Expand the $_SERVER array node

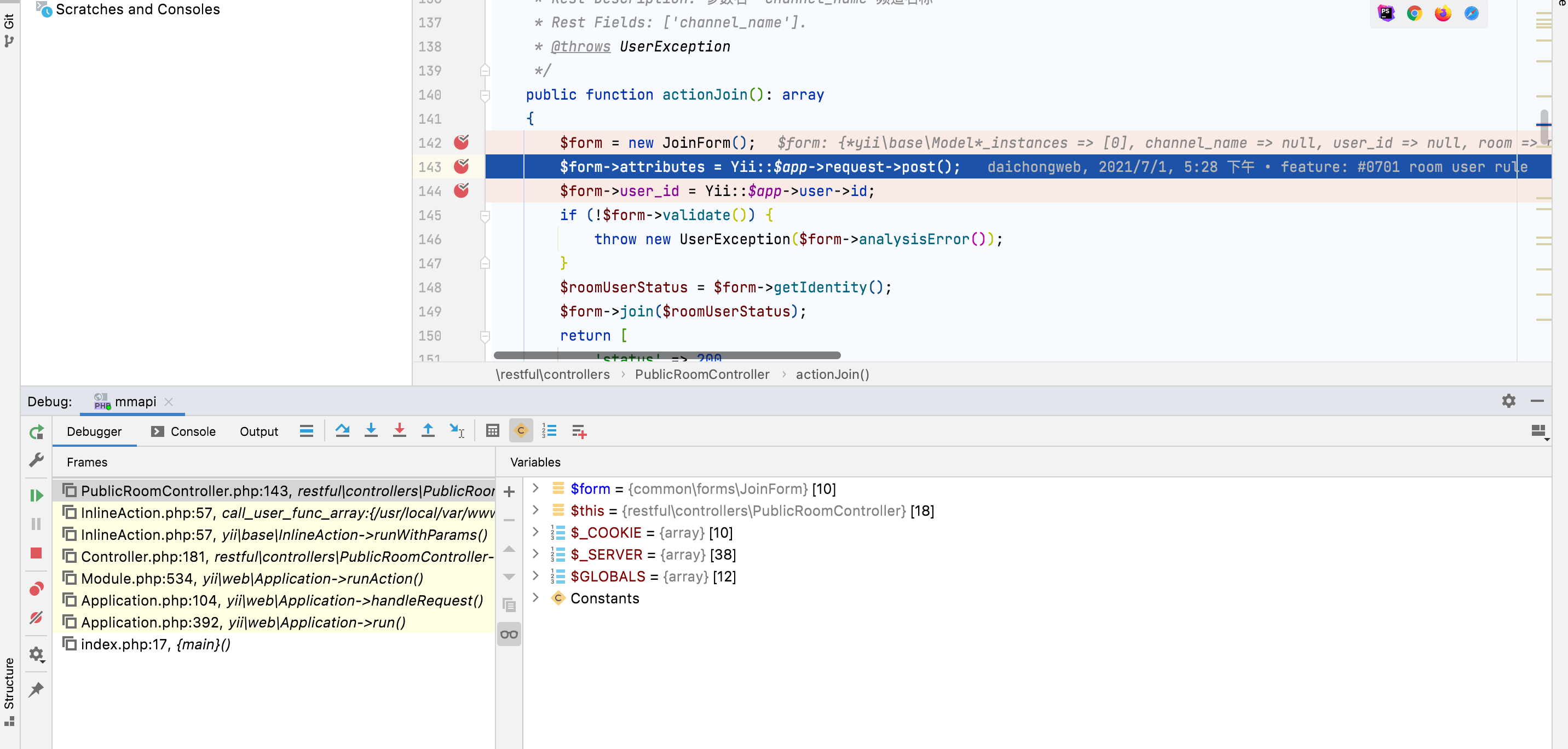point(535,554)
